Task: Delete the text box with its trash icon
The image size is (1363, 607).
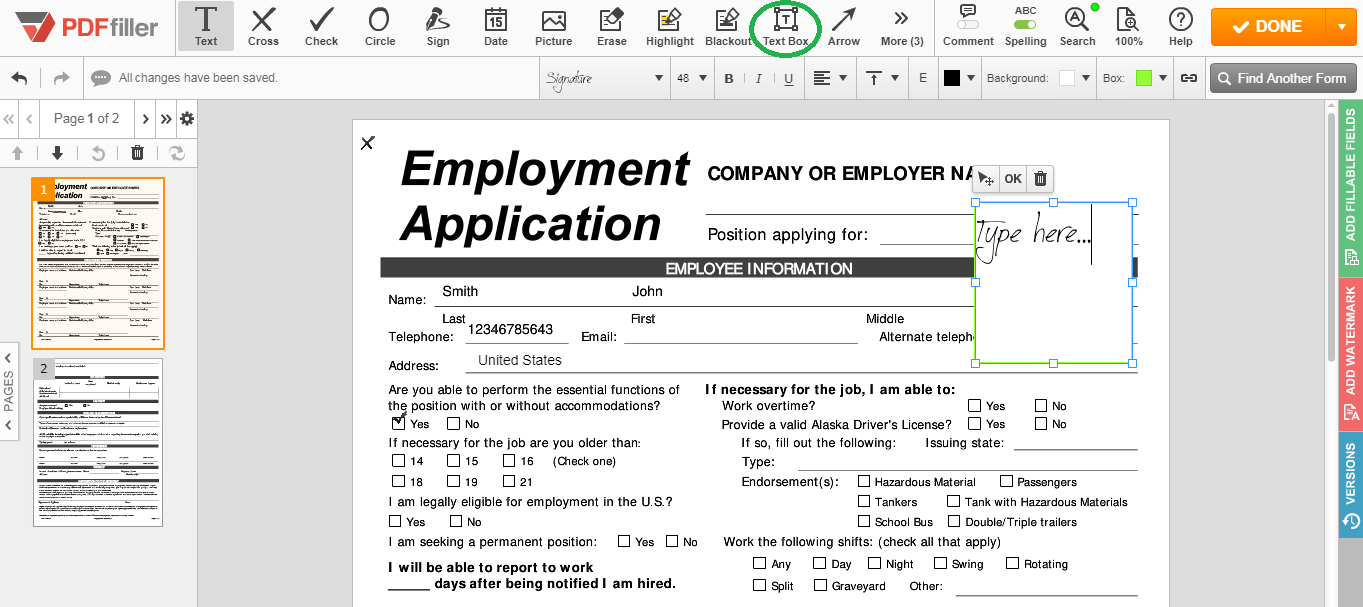Action: 1040,179
